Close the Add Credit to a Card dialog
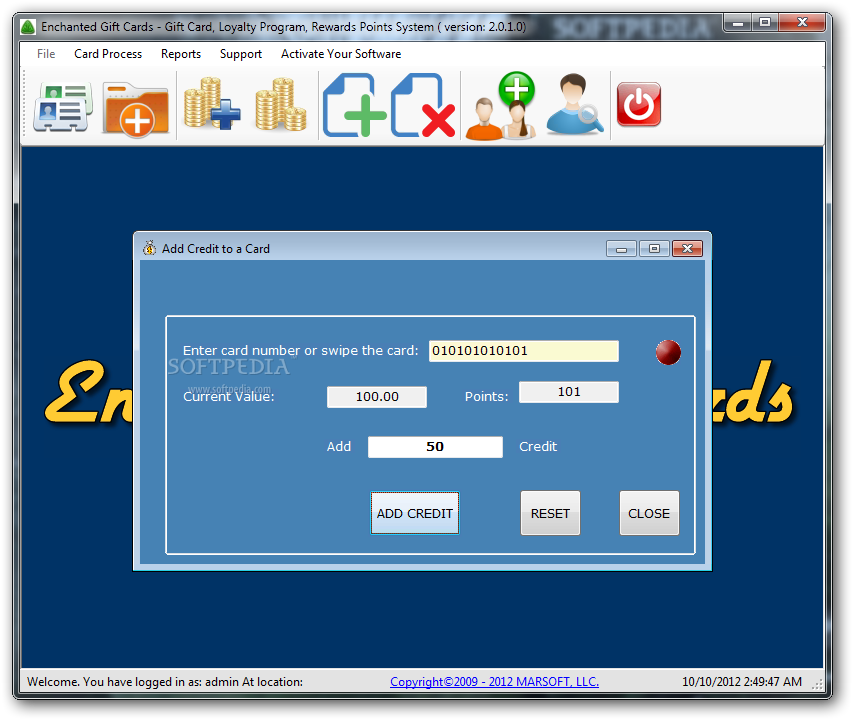 (688, 249)
